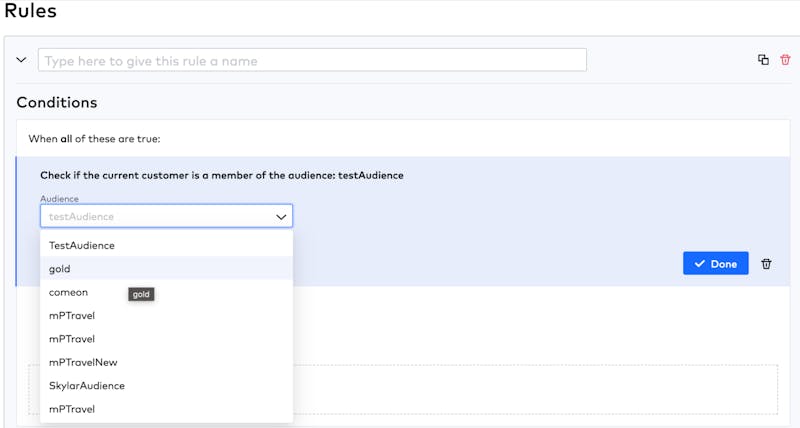
Task: Open the testAudience combo box field
Action: coord(166,216)
